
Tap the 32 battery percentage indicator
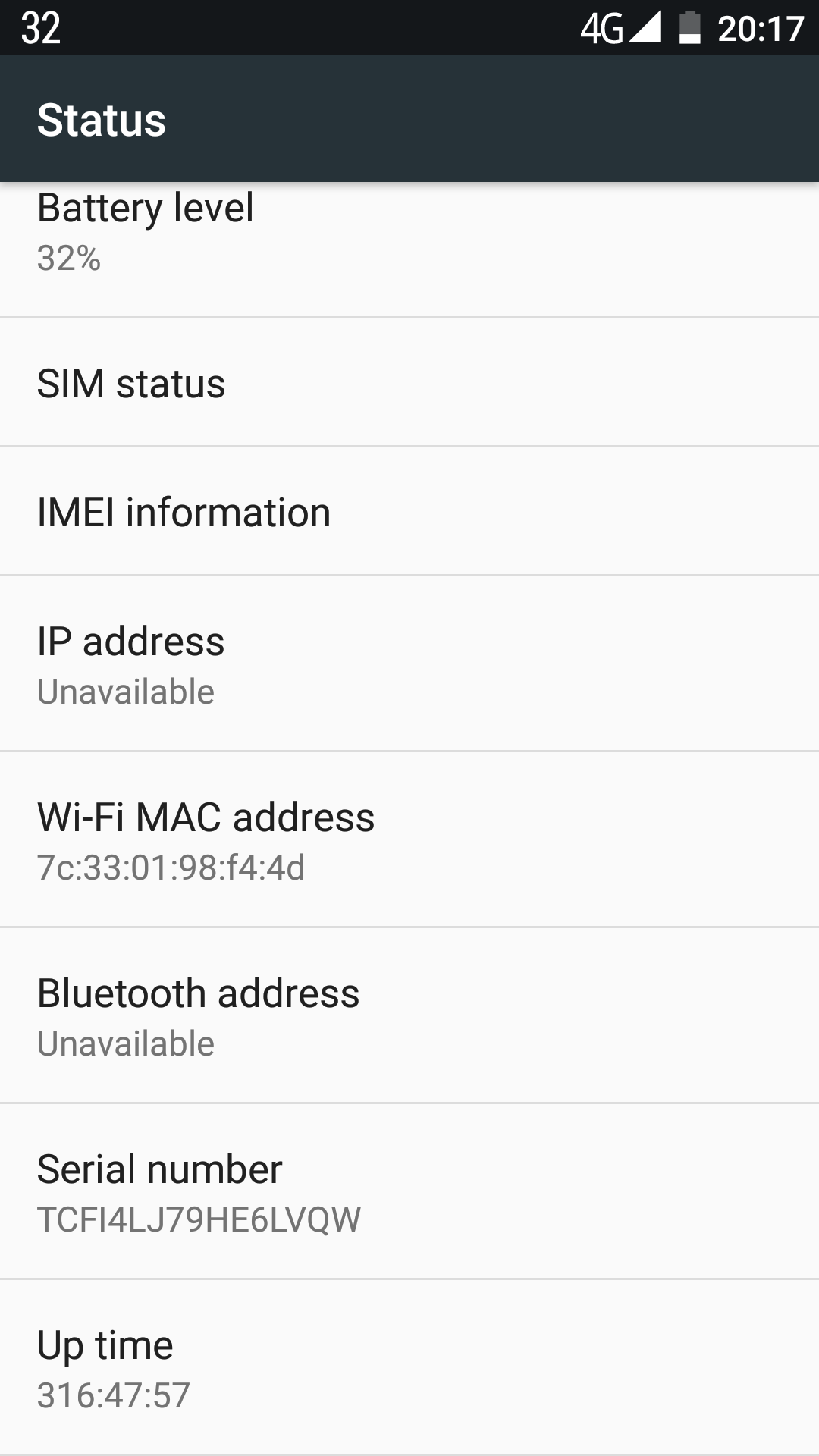coord(41,28)
